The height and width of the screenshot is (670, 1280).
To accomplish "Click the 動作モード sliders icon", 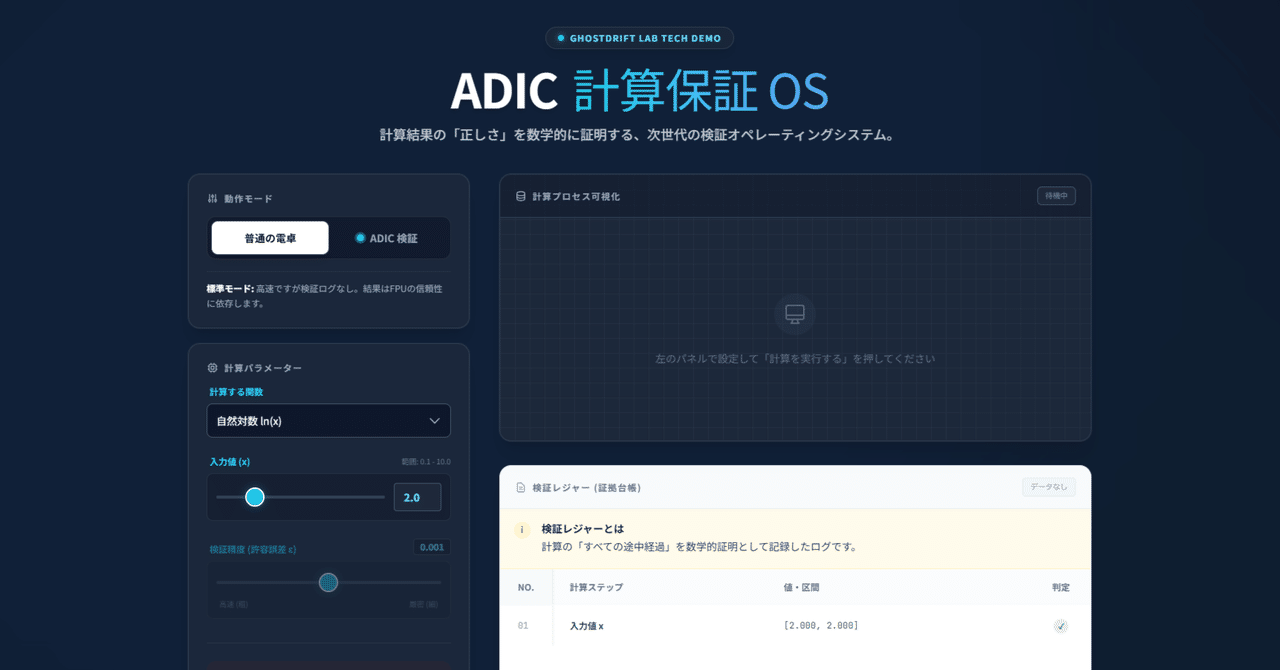I will pyautogui.click(x=214, y=198).
